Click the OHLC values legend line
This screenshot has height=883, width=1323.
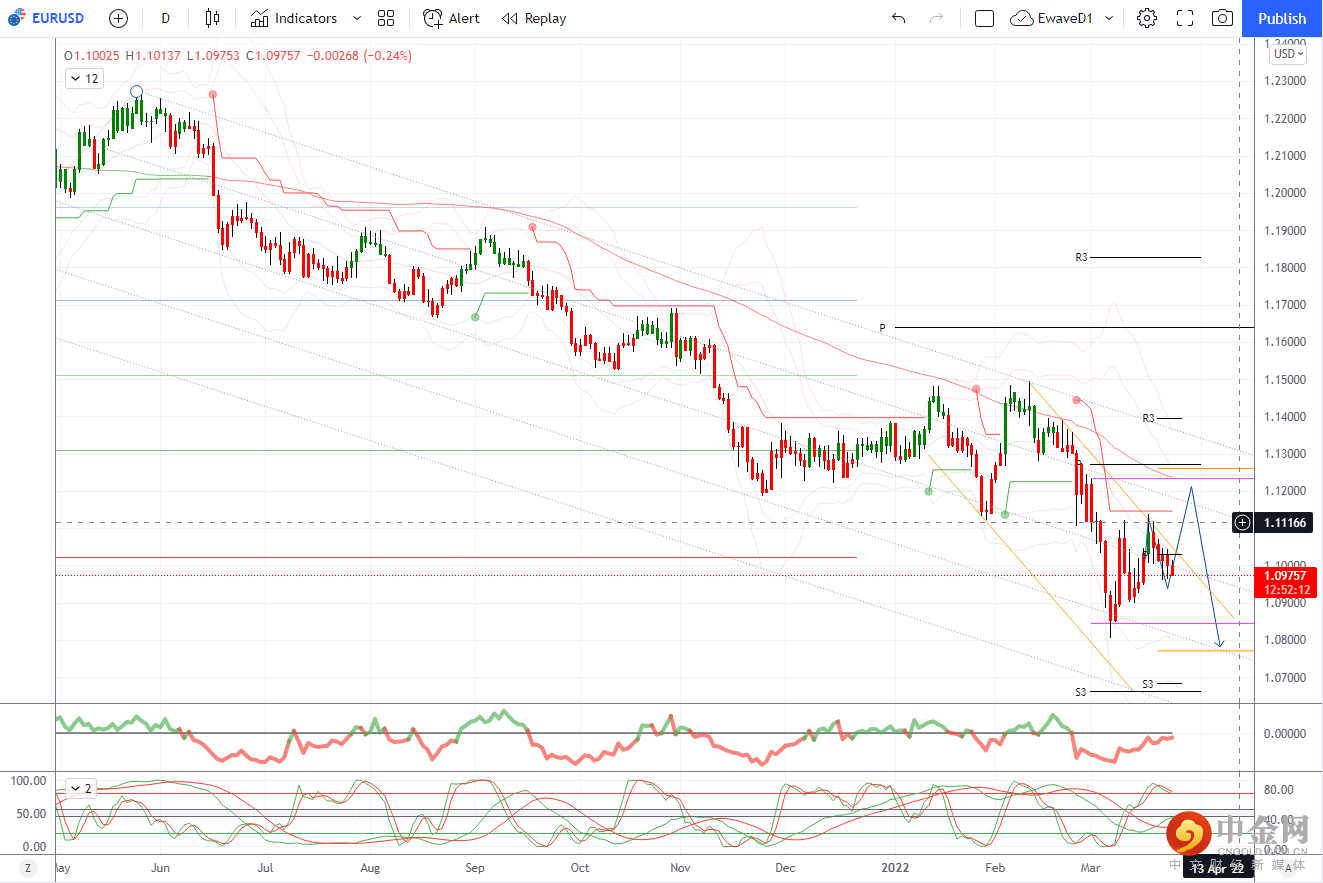pos(238,56)
